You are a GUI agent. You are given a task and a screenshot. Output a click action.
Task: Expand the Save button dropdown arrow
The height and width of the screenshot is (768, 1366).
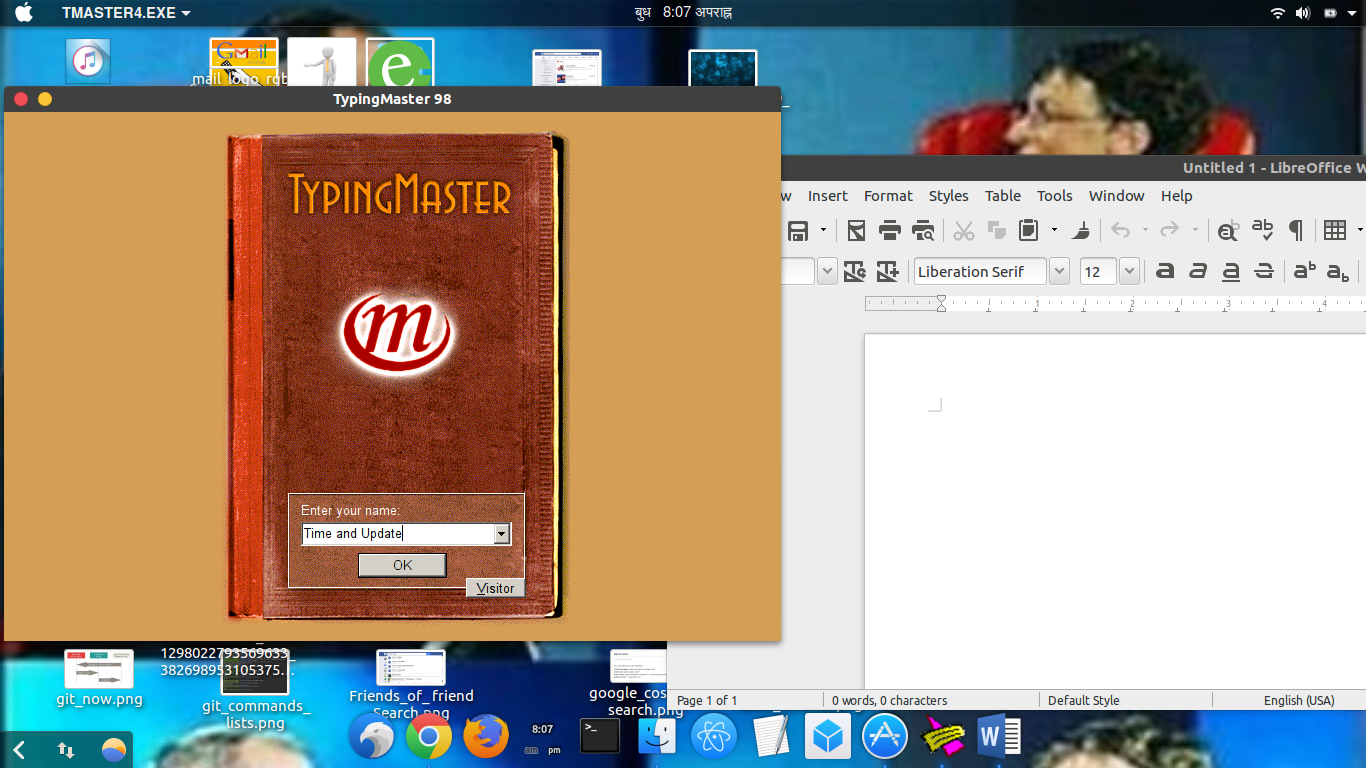pyautogui.click(x=823, y=231)
